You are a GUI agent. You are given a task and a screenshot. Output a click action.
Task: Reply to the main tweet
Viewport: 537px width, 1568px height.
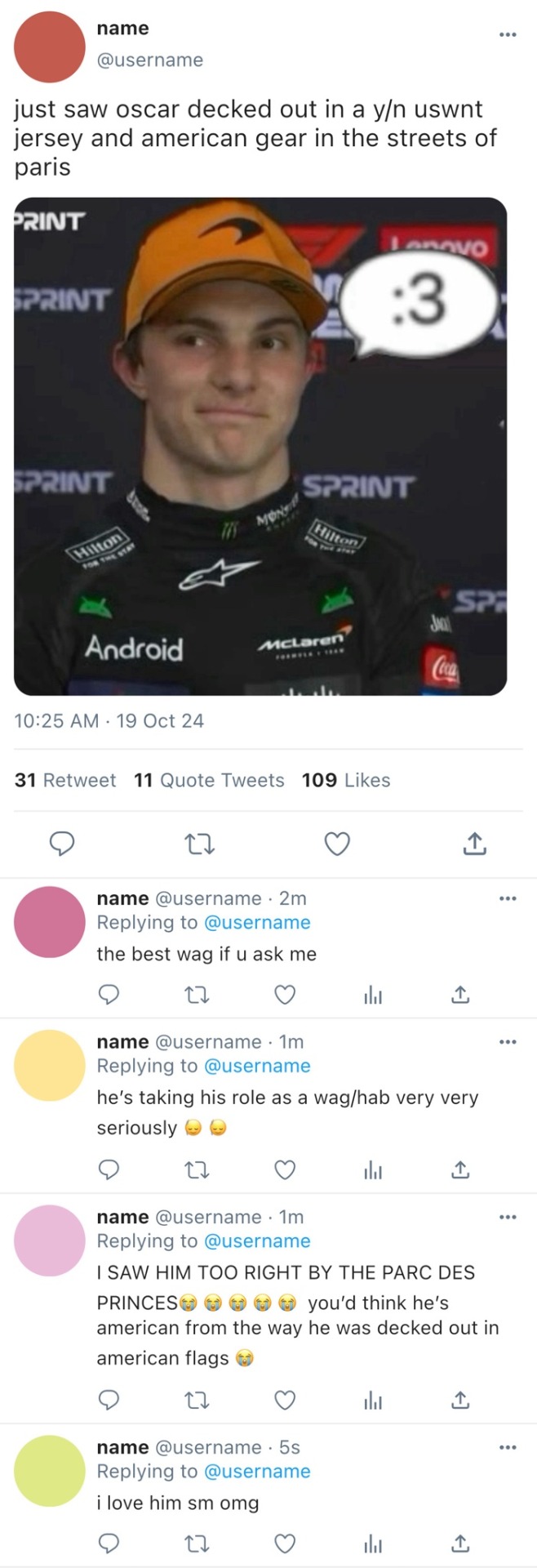63,844
